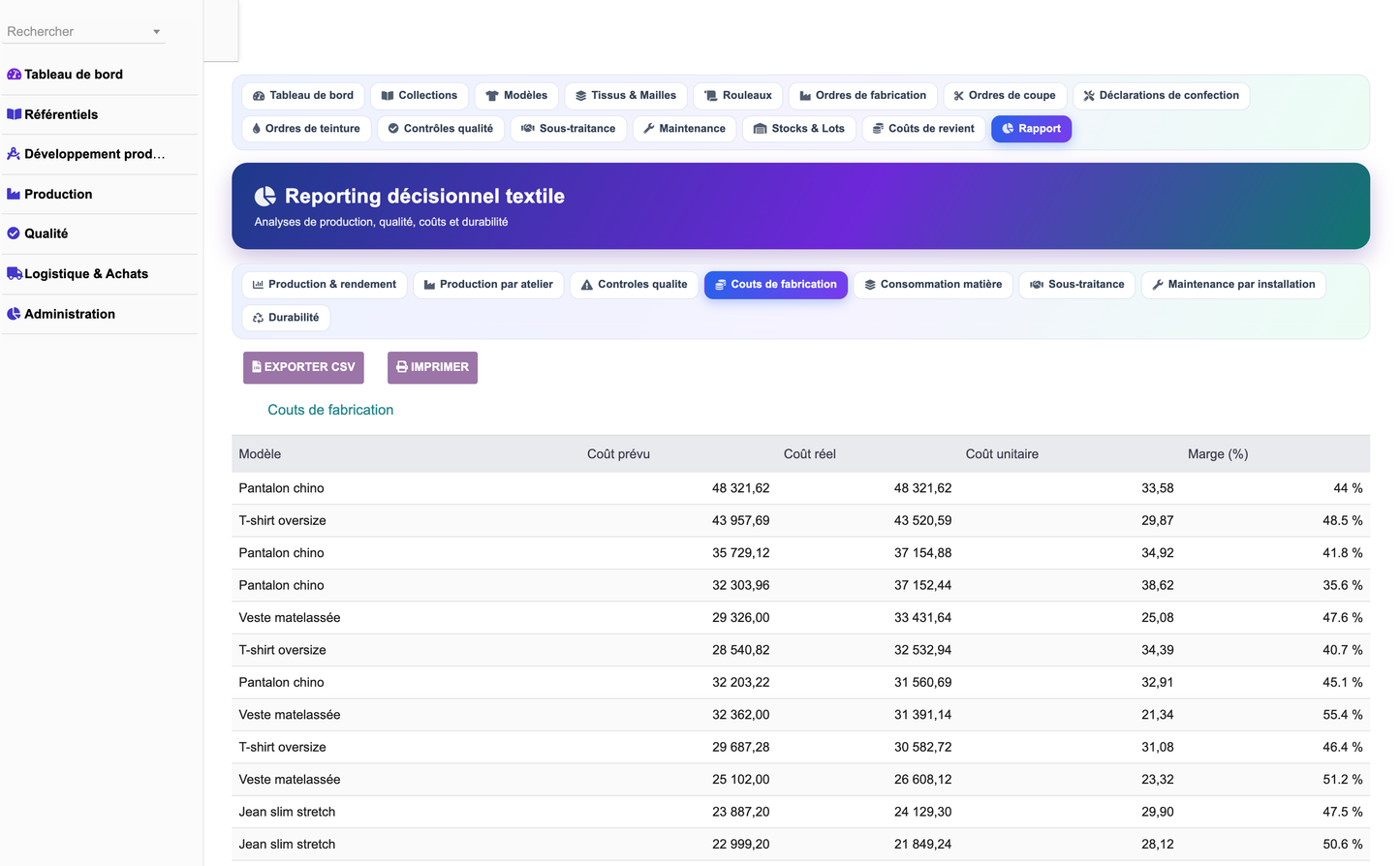The image size is (1400, 866).
Task: Click the 25 102,00 planned cost cell
Action: pos(740,780)
